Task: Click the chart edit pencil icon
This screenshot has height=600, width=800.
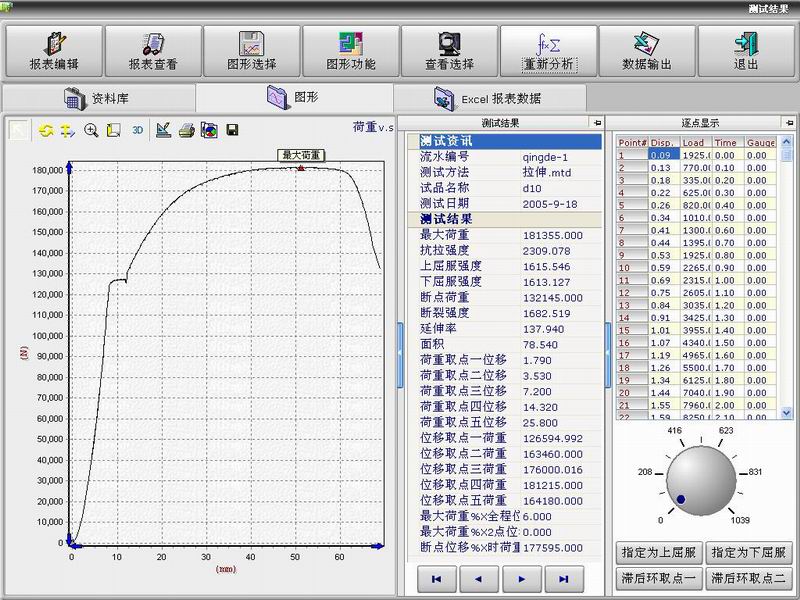Action: pyautogui.click(x=163, y=130)
